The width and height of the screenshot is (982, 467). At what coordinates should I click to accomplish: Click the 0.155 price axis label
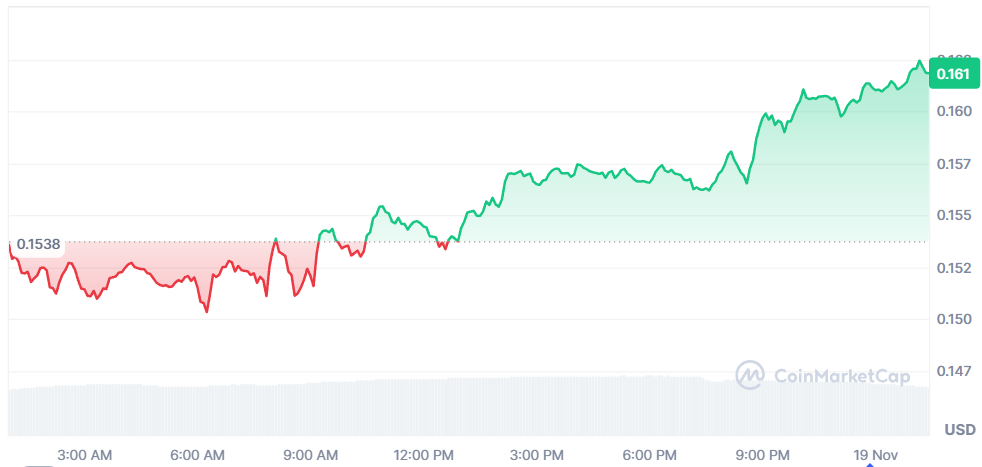[x=953, y=215]
